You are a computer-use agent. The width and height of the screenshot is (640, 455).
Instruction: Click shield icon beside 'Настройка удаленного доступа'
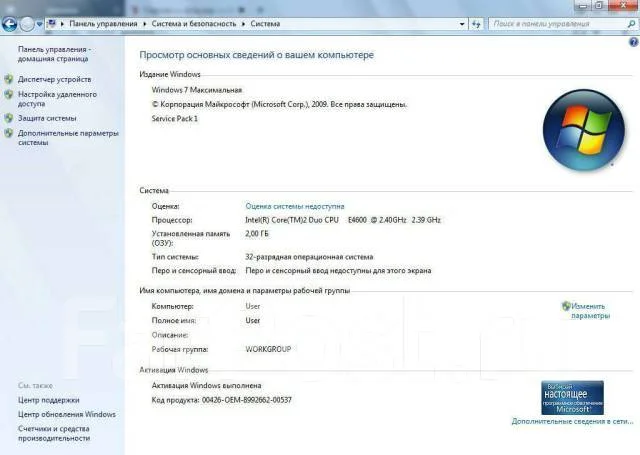(x=9, y=94)
